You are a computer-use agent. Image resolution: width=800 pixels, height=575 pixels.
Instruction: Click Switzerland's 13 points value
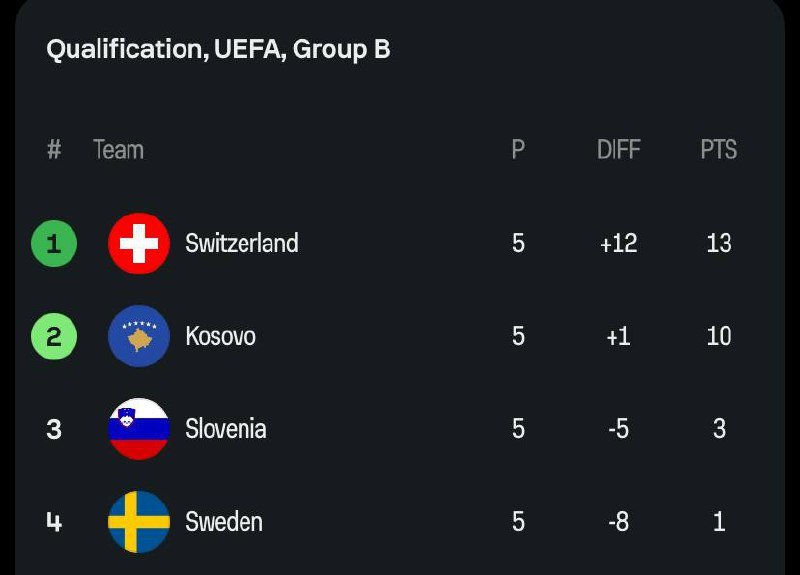[718, 243]
